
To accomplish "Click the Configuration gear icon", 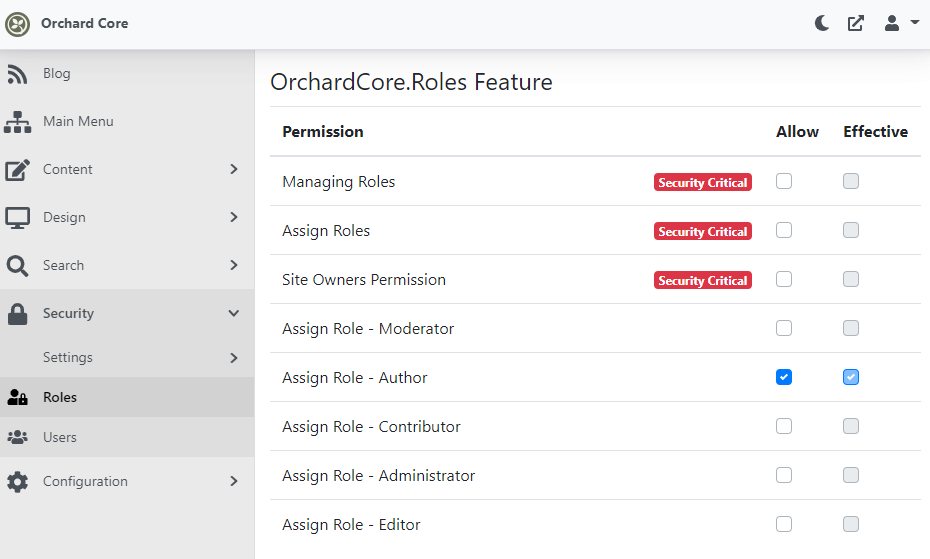I will click(x=17, y=481).
